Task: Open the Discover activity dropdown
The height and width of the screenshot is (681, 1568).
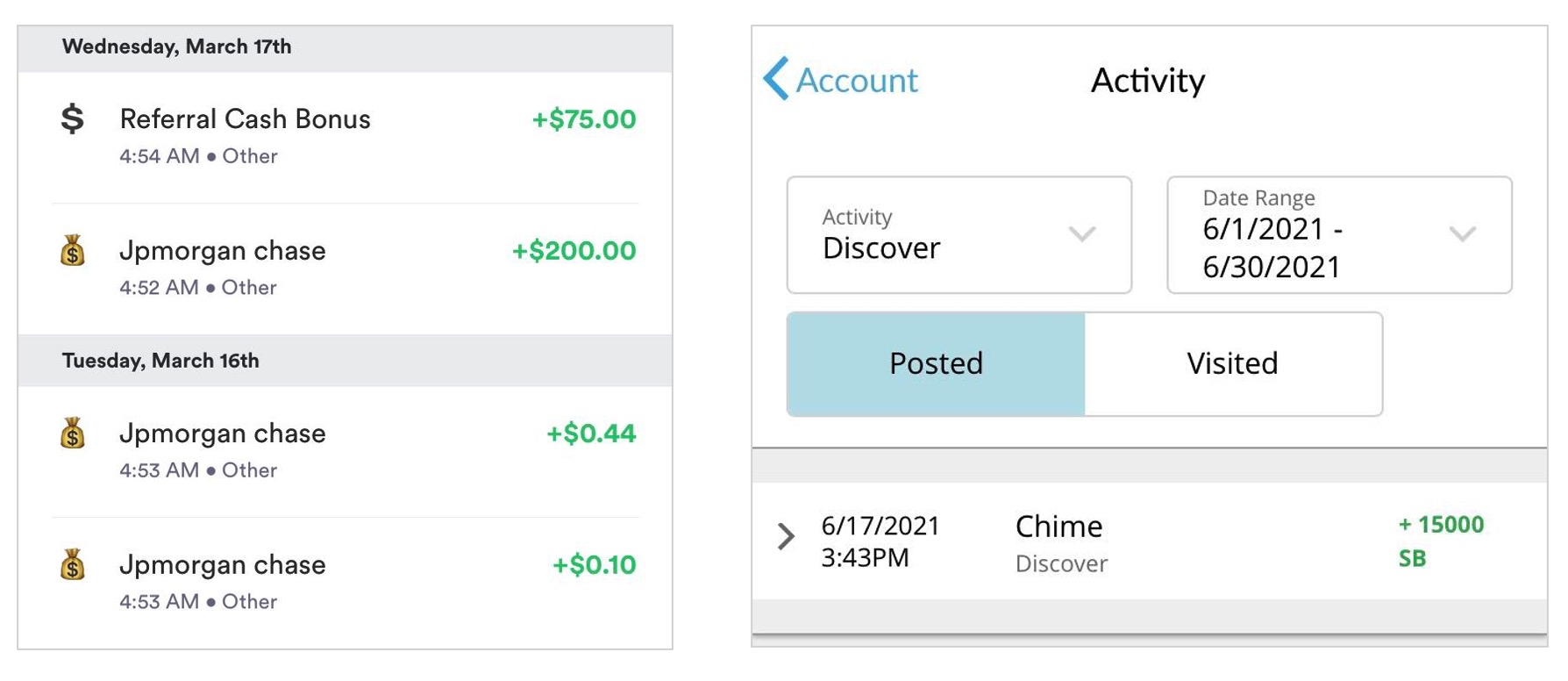Action: coord(959,235)
